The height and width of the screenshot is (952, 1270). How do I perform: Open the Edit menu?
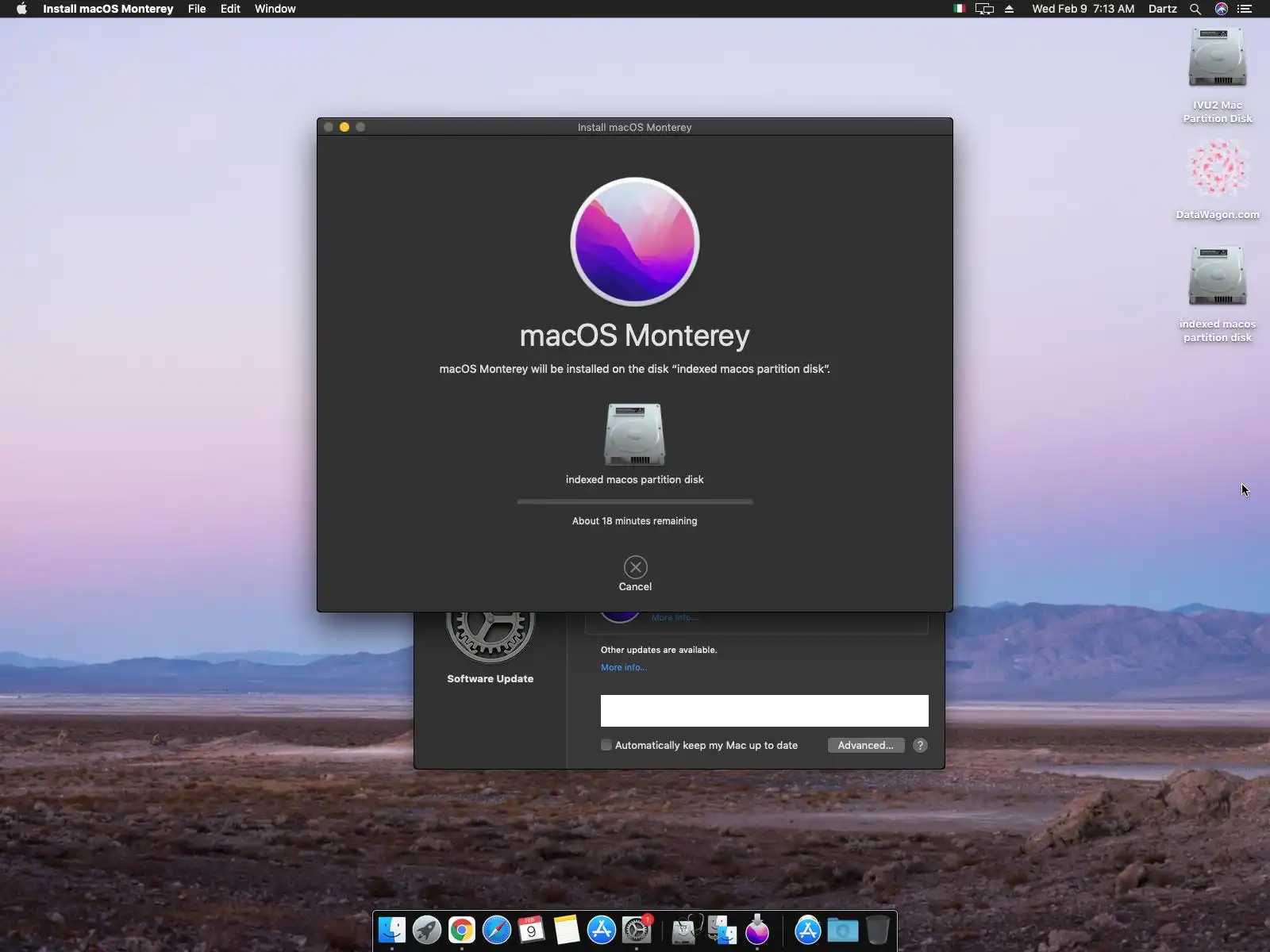tap(230, 9)
